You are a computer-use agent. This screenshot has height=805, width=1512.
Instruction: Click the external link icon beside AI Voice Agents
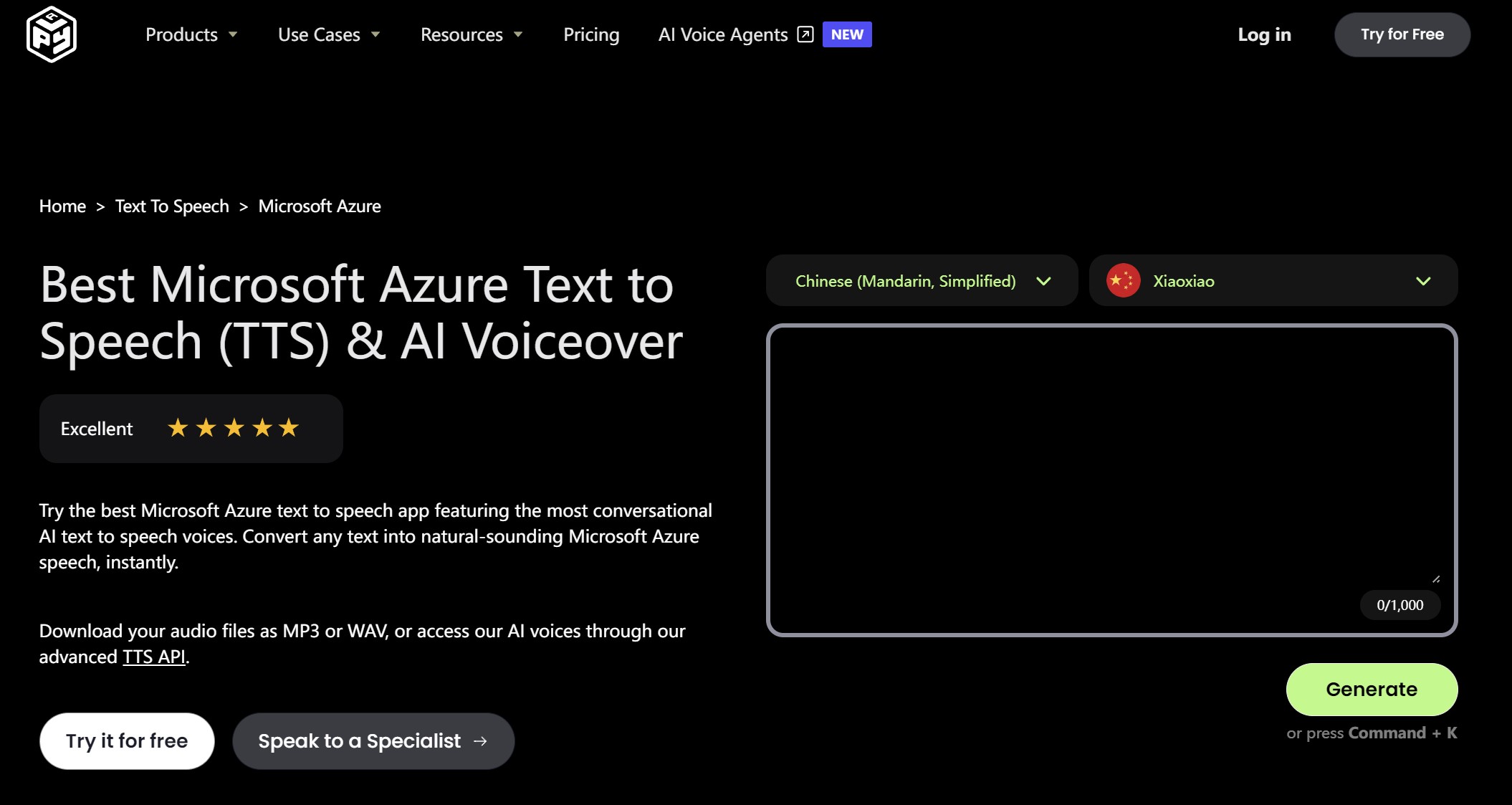point(805,34)
